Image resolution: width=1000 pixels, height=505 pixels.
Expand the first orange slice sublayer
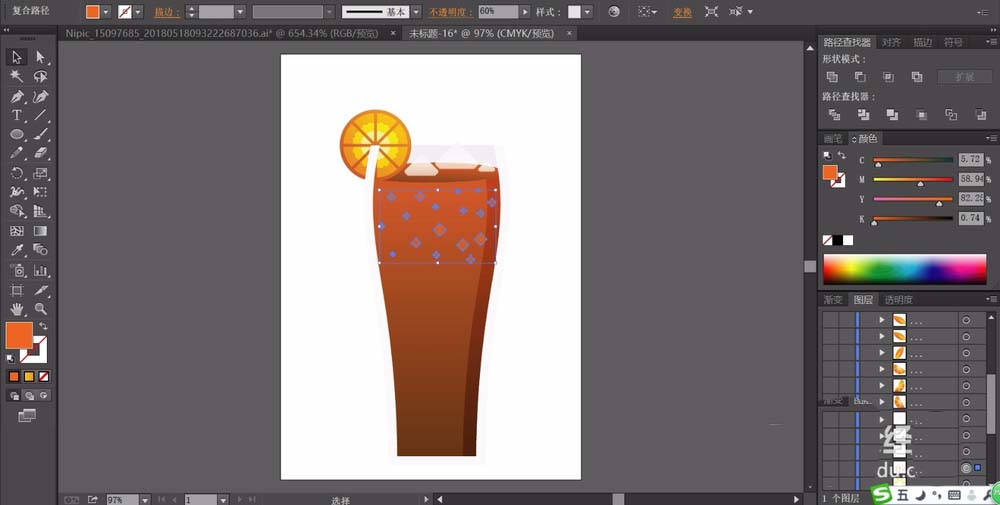[x=882, y=320]
